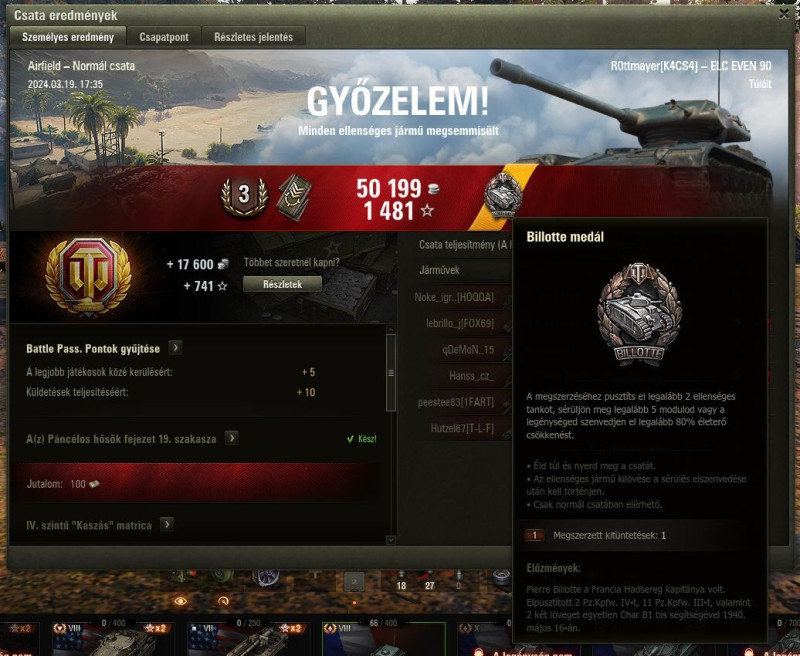
Task: Click the Részletek button
Action: click(x=283, y=284)
